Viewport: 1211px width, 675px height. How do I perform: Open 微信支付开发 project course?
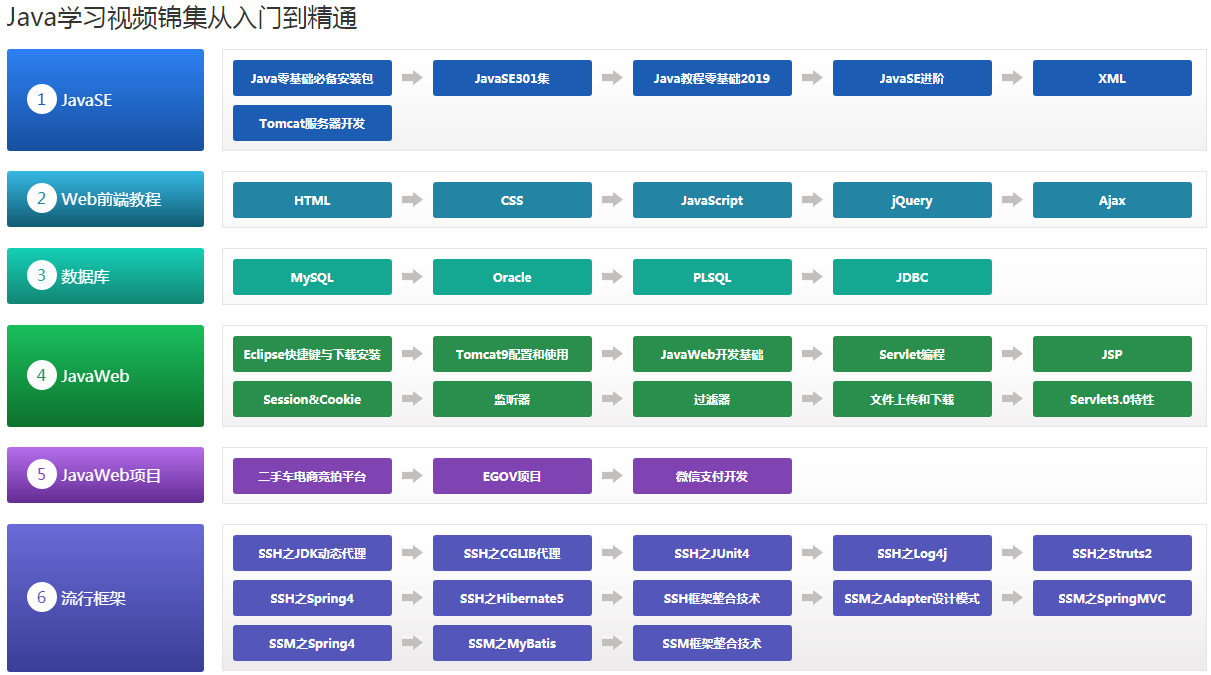[712, 476]
